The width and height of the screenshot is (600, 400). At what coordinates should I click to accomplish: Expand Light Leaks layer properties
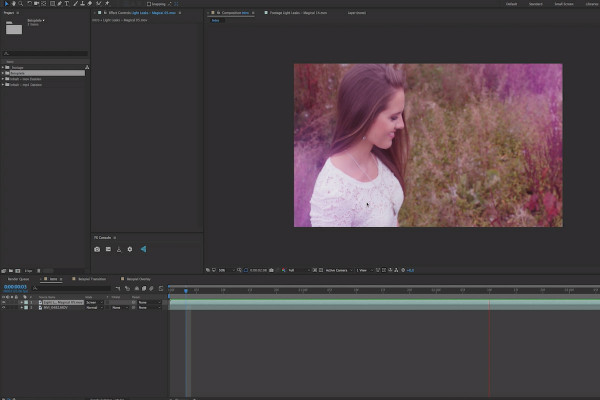click(21, 302)
